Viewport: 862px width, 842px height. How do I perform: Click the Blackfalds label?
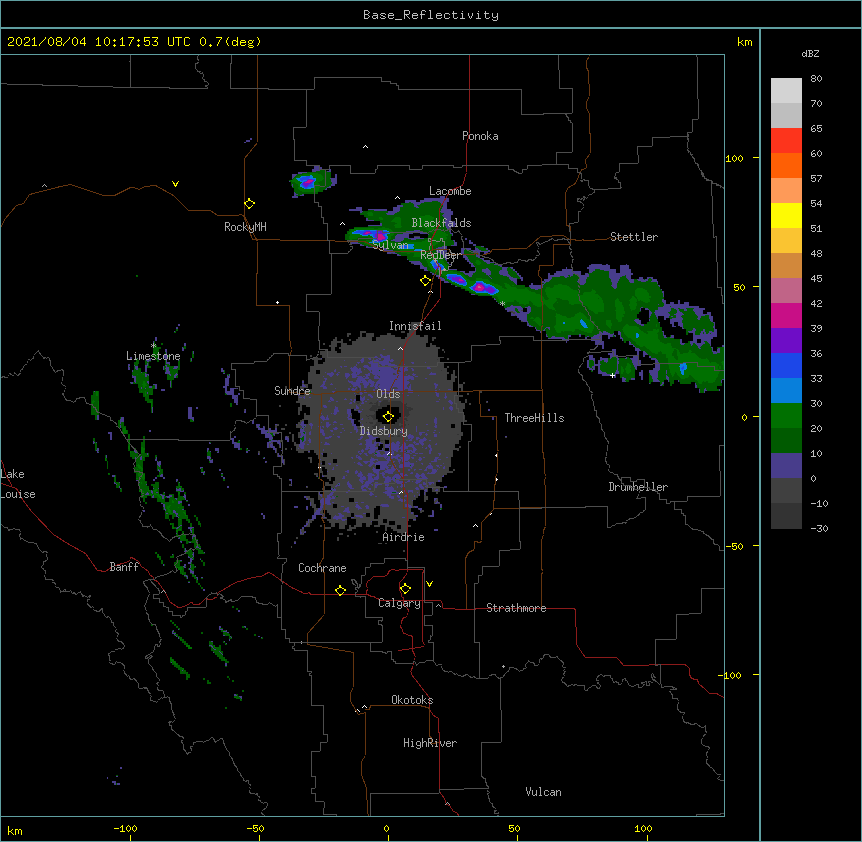(441, 223)
